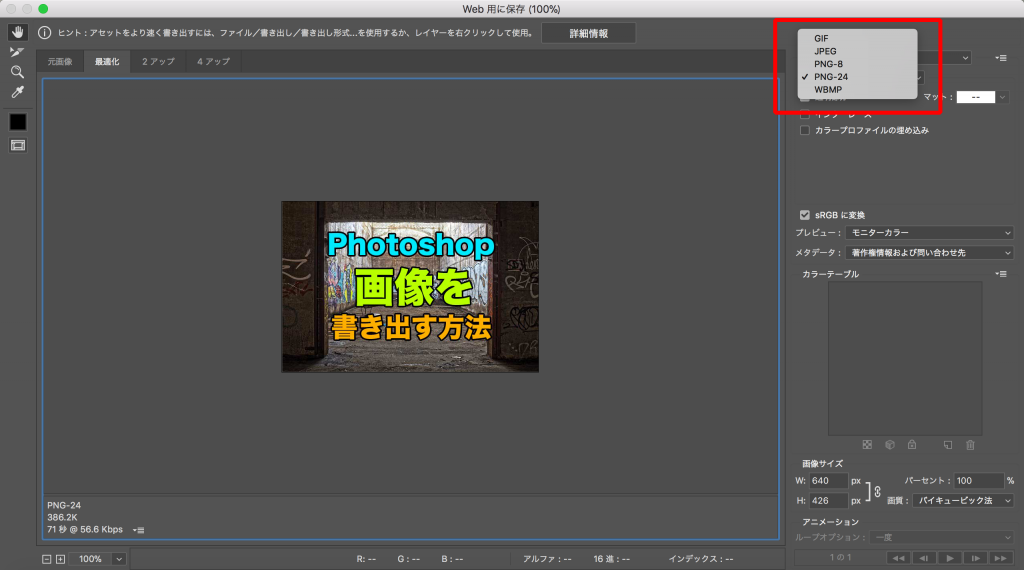Click the パーセント field showing 100
Viewport: 1024px width, 570px height.
click(x=978, y=481)
